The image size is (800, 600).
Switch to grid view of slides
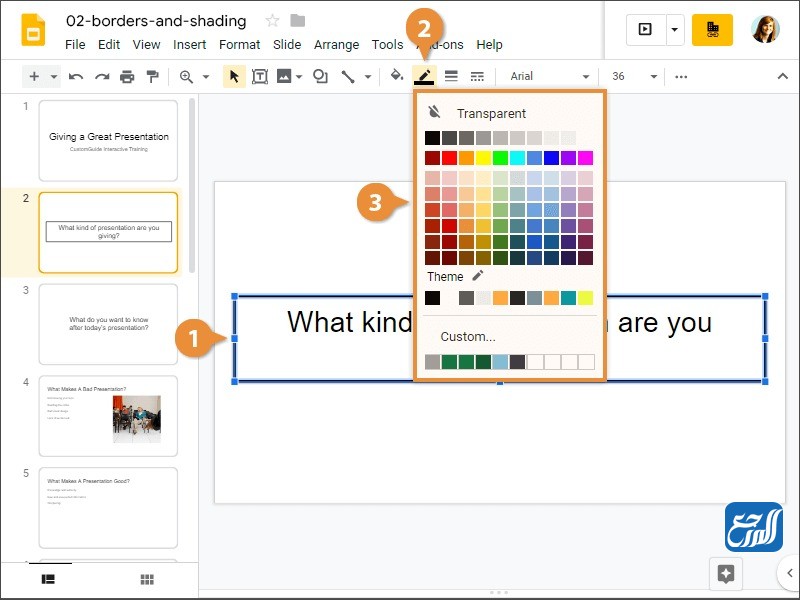point(147,579)
